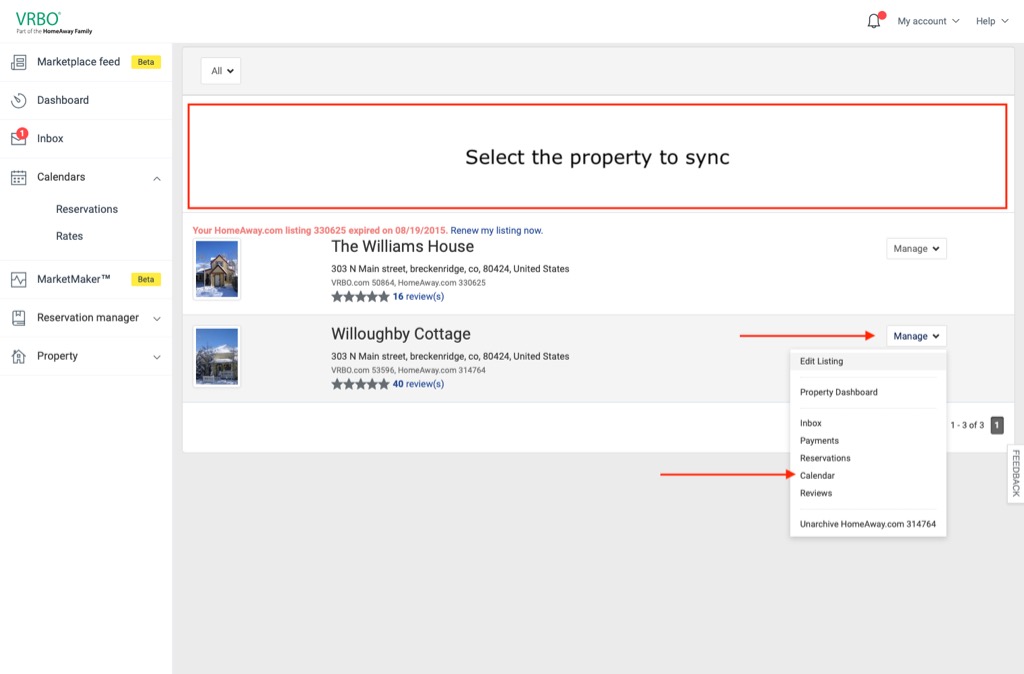Choose Reviews in Manage menu
1024x674 pixels.
tap(816, 493)
